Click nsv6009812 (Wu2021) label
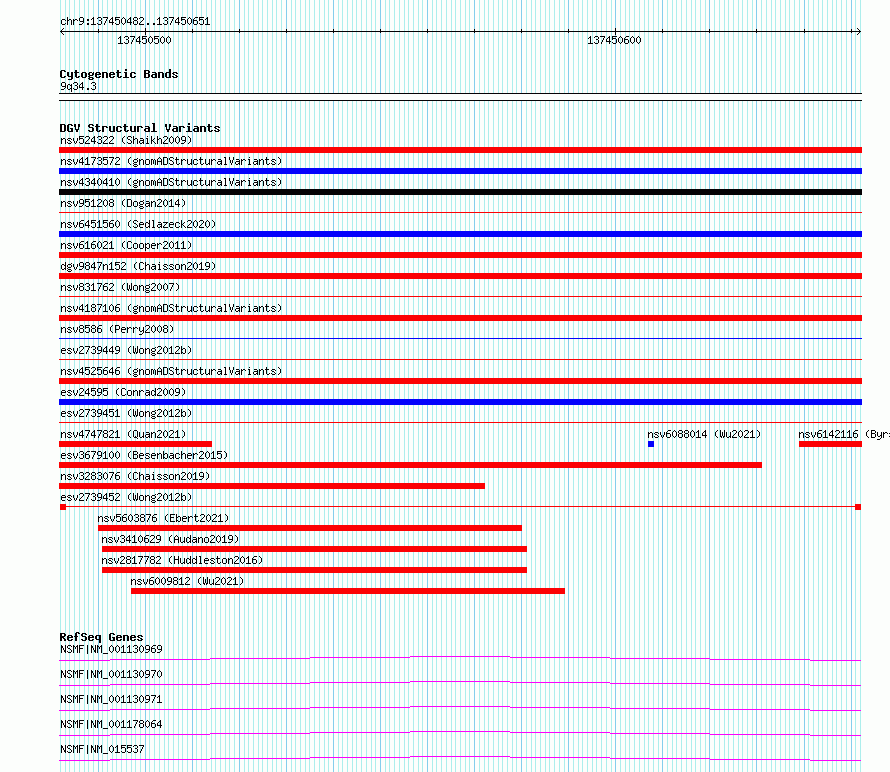 187,581
